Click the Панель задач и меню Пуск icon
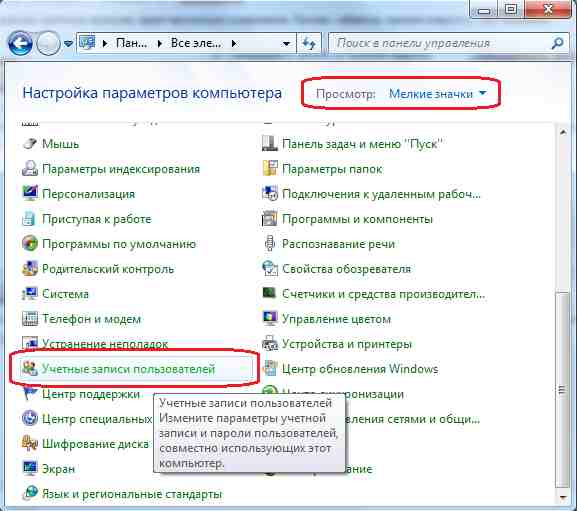Screen dimensions: 577x511 coord(269,143)
